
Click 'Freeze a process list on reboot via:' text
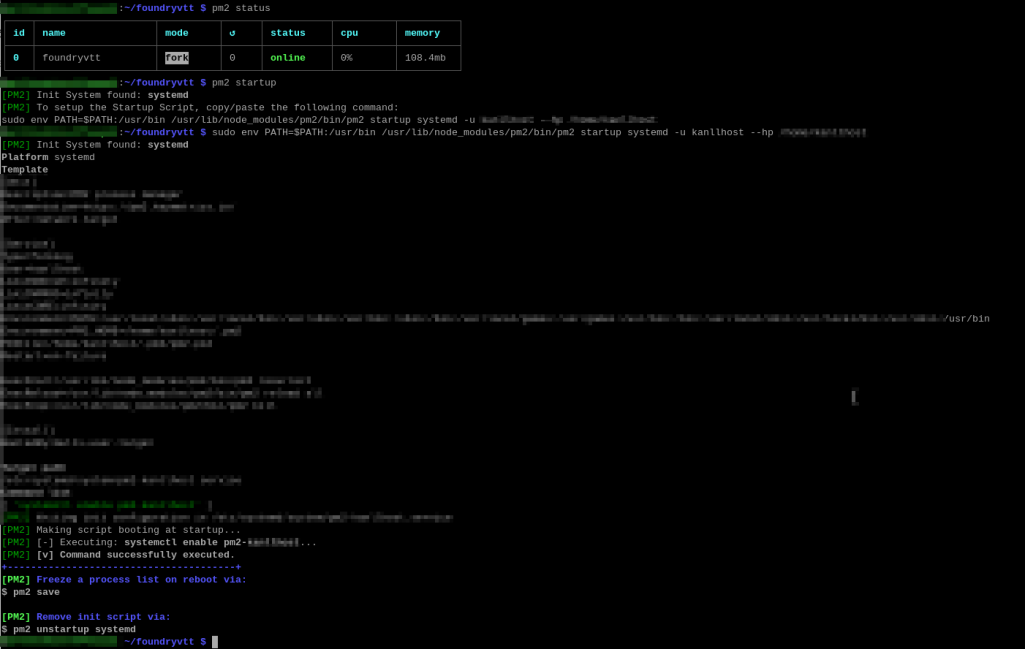(x=141, y=580)
